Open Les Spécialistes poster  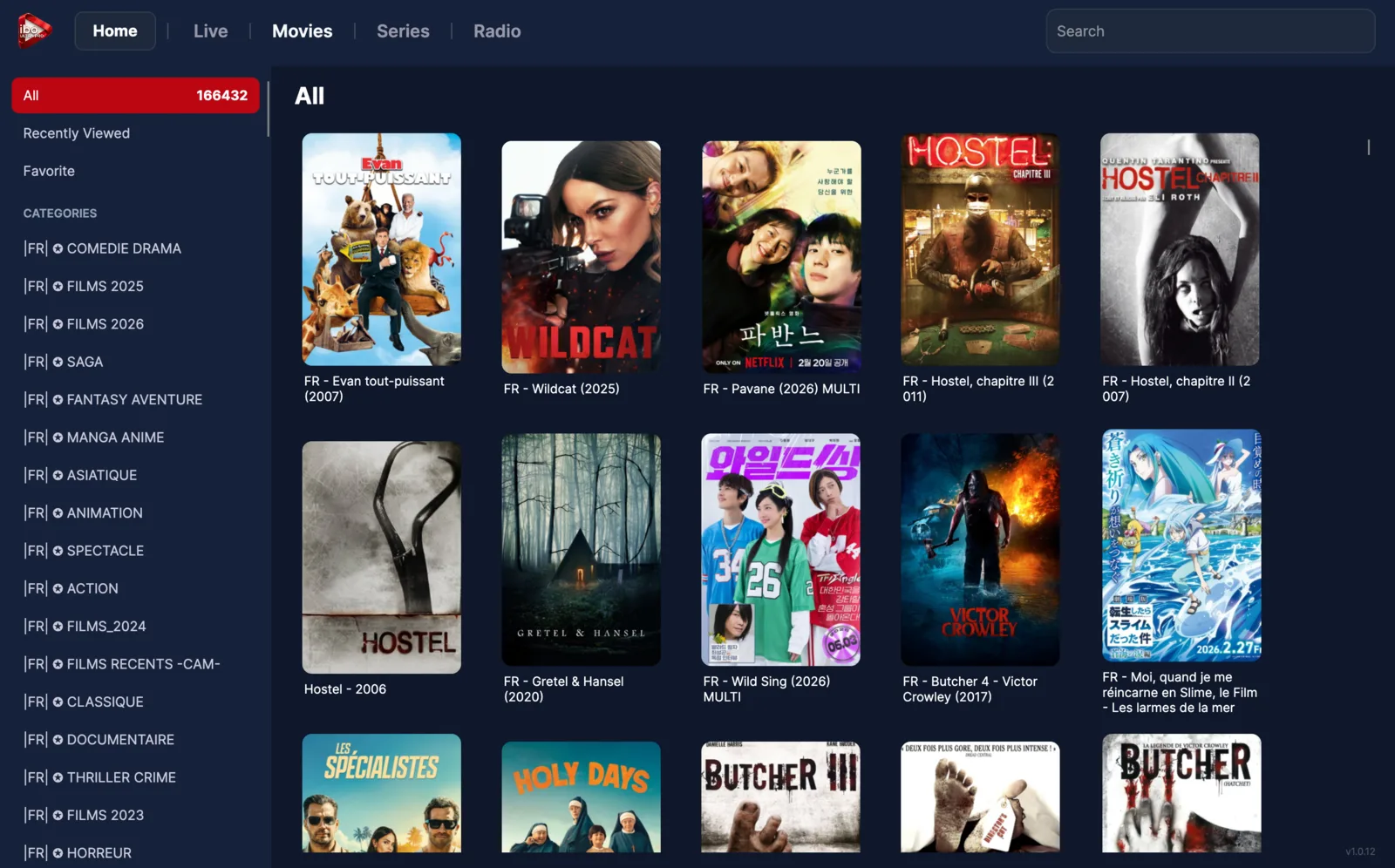pos(382,793)
